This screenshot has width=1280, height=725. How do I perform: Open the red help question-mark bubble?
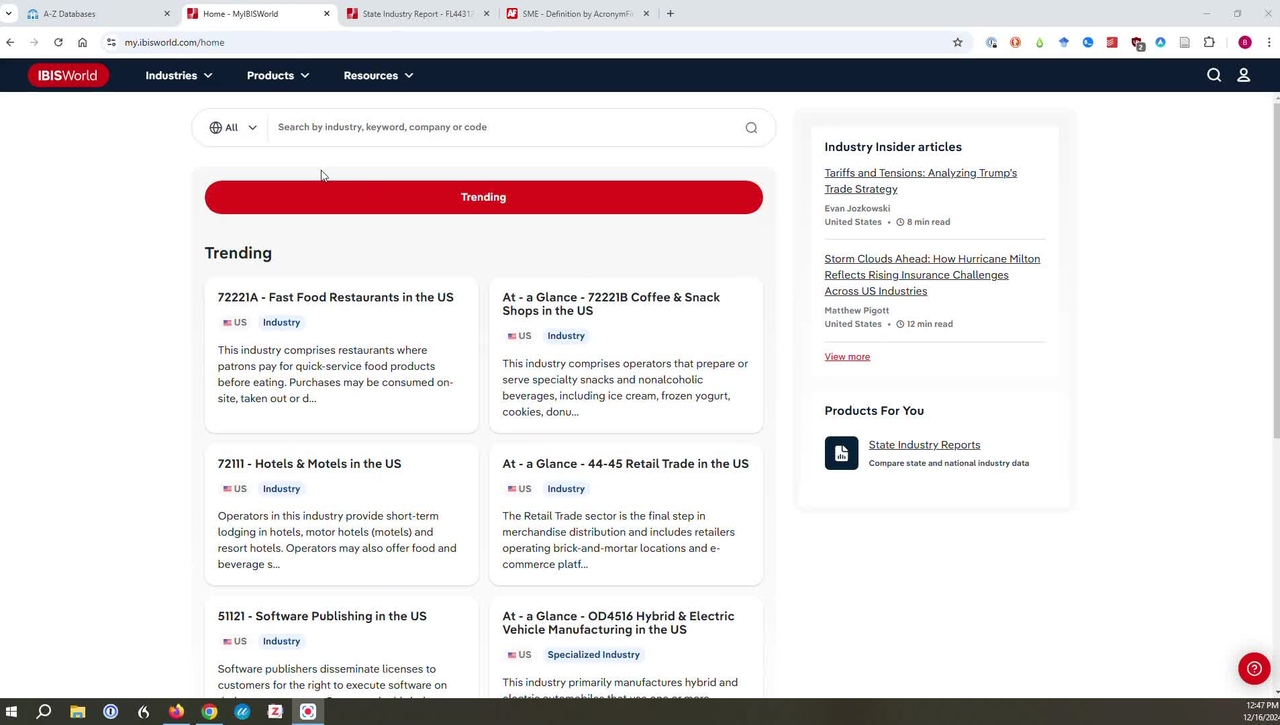(x=1254, y=668)
